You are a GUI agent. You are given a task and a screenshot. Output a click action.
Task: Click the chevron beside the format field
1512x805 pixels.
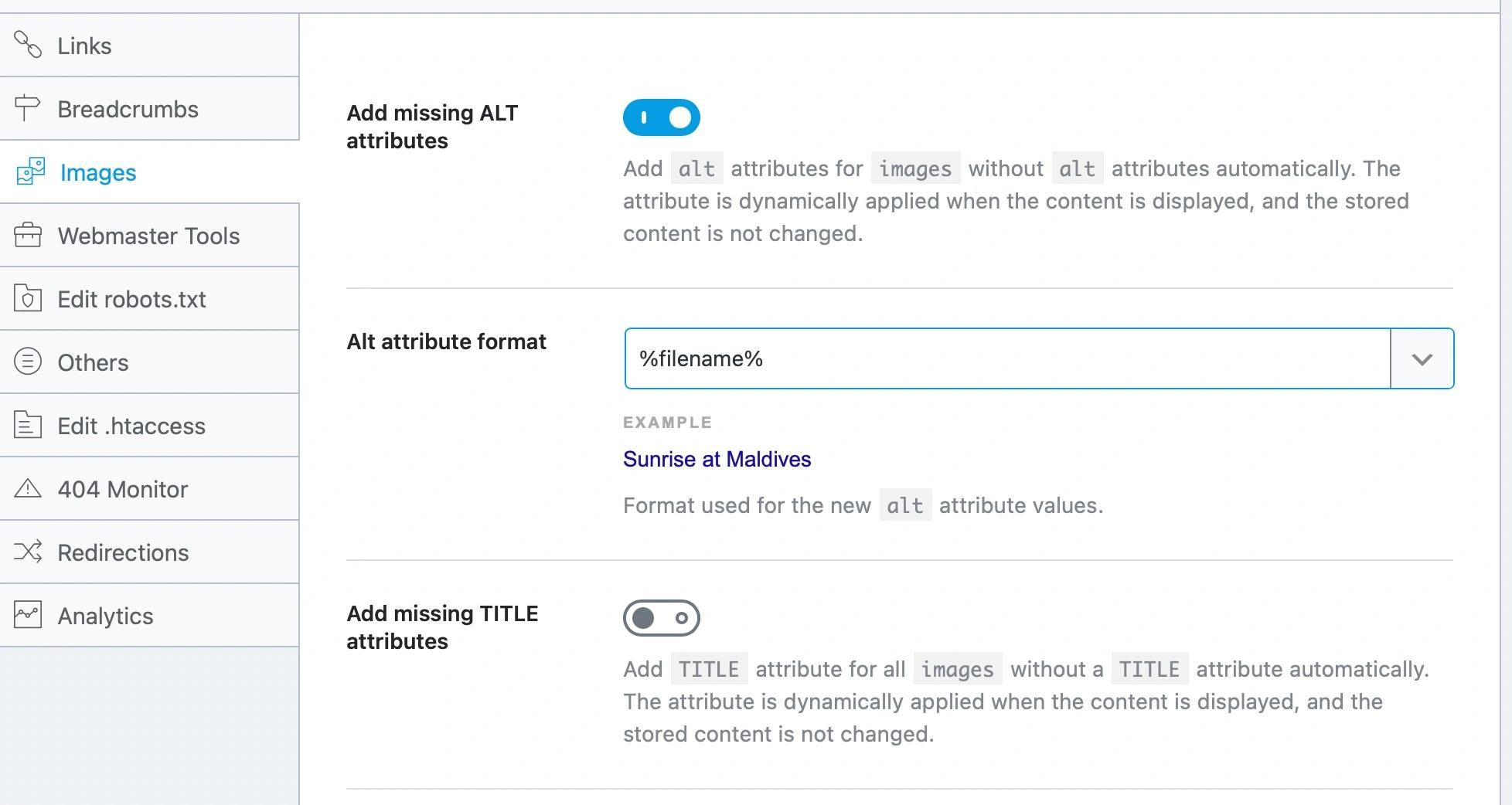tap(1422, 358)
